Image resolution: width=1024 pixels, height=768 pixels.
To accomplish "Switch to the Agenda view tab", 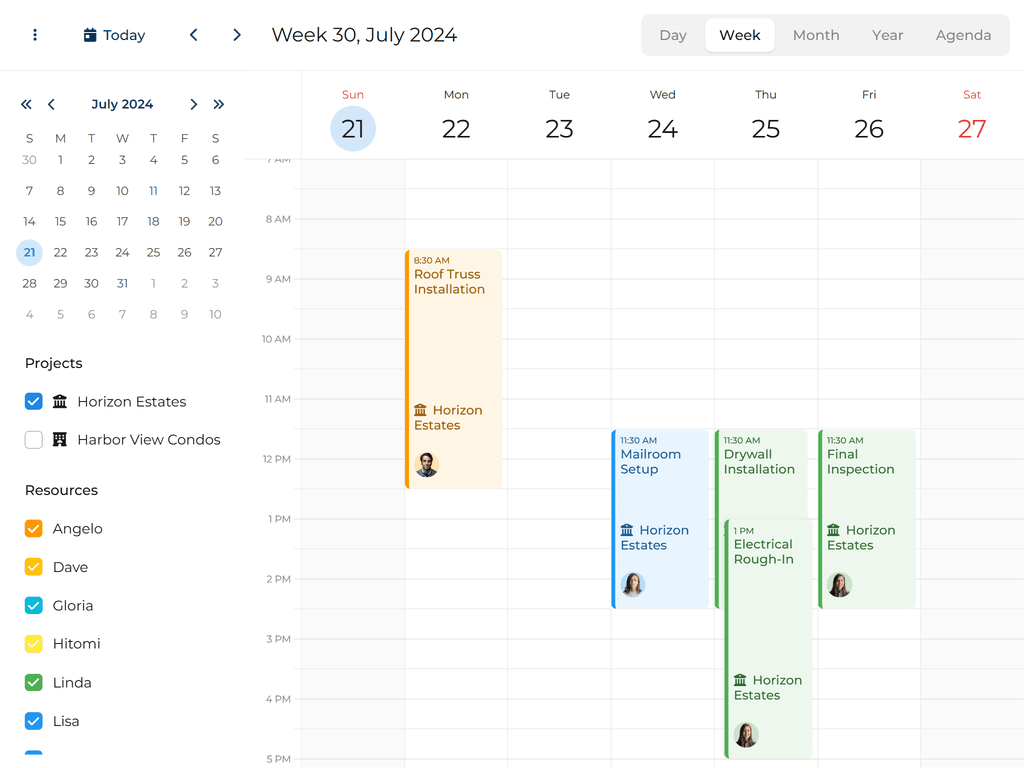I will [x=963, y=35].
